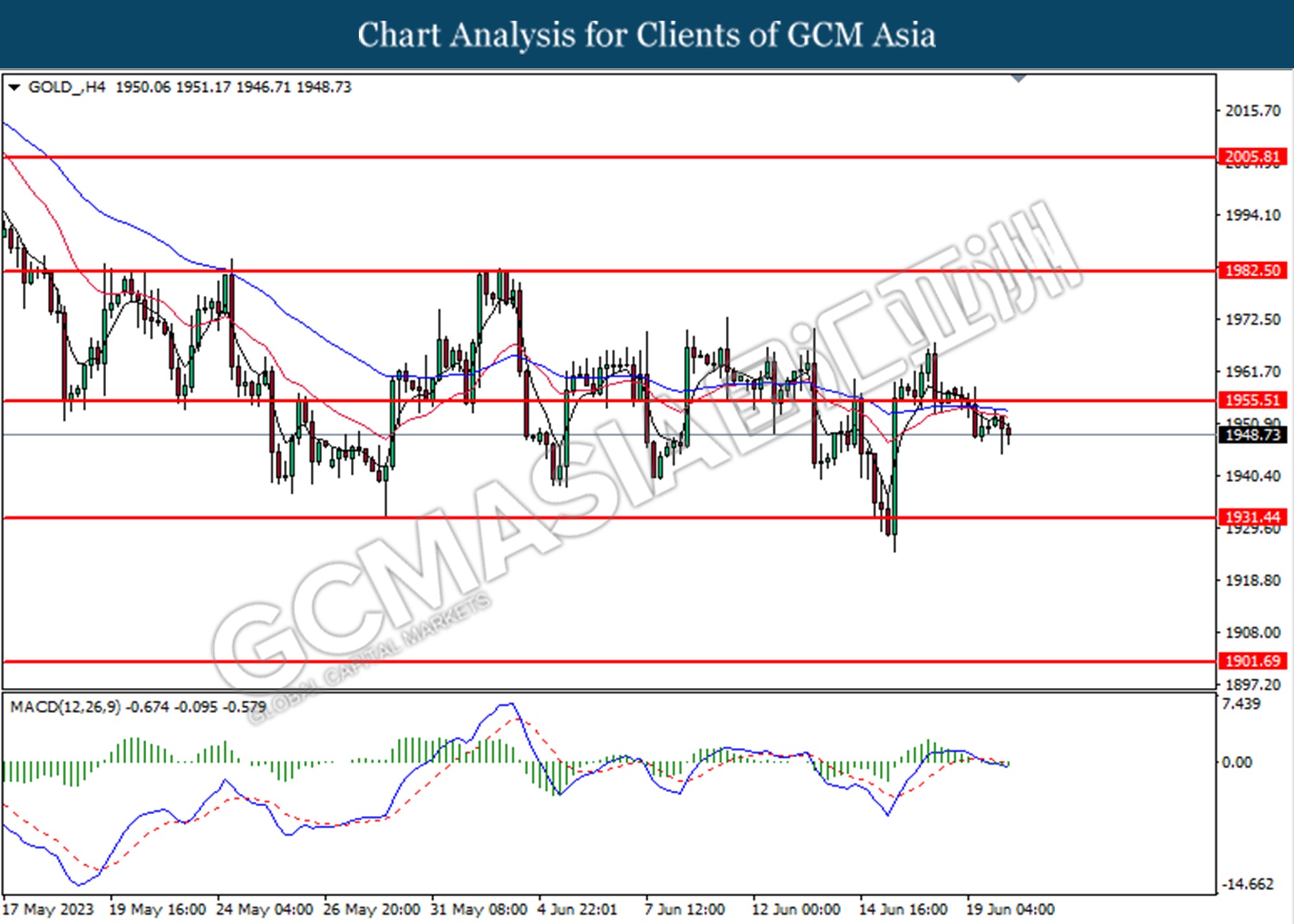Select the 1908.00 price axis value

[1253, 633]
